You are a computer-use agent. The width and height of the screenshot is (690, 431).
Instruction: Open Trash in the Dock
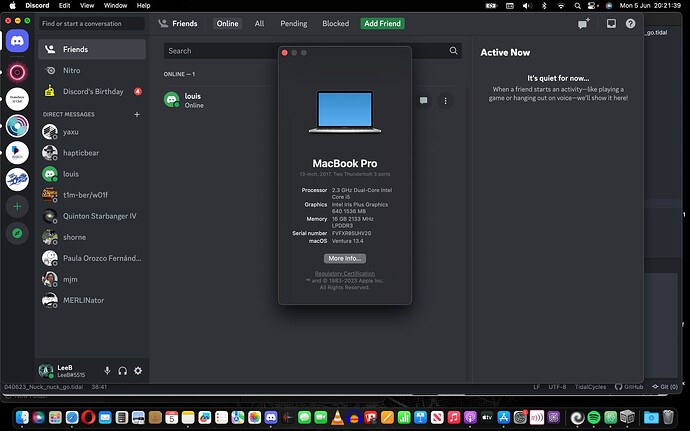[x=668, y=417]
